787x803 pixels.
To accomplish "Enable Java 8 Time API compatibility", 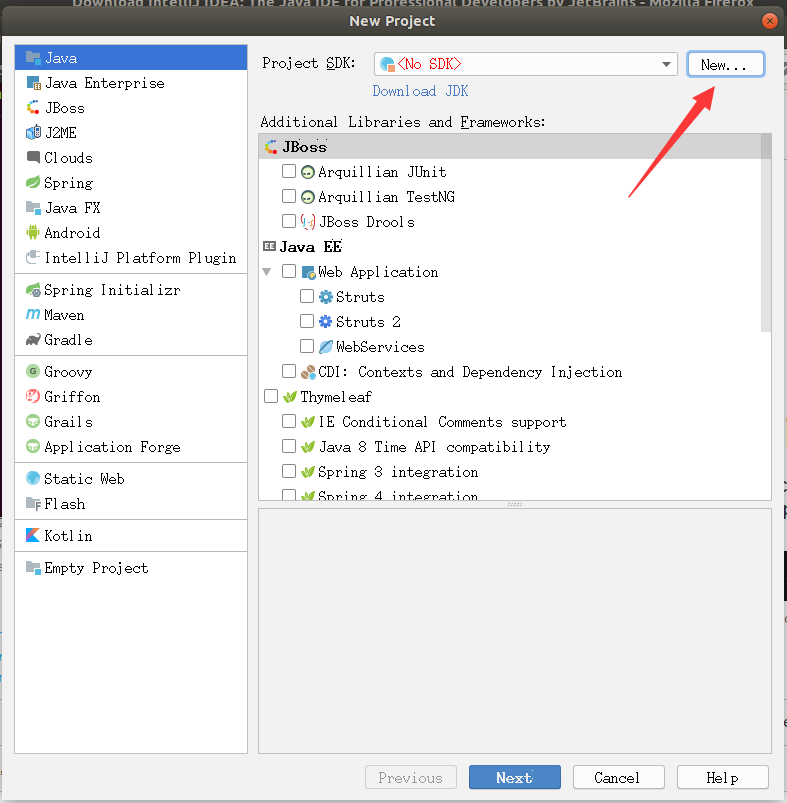I will pos(289,446).
